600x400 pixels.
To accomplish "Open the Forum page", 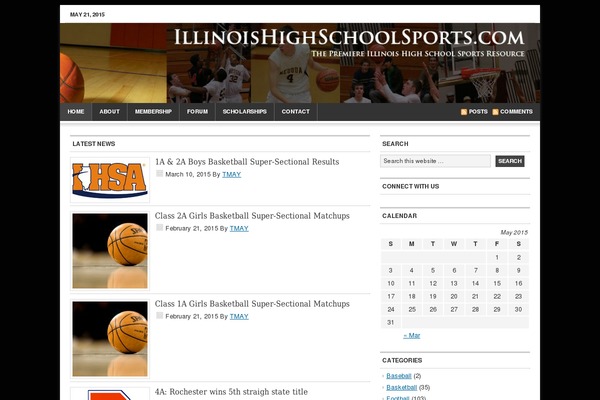I will coord(197,112).
